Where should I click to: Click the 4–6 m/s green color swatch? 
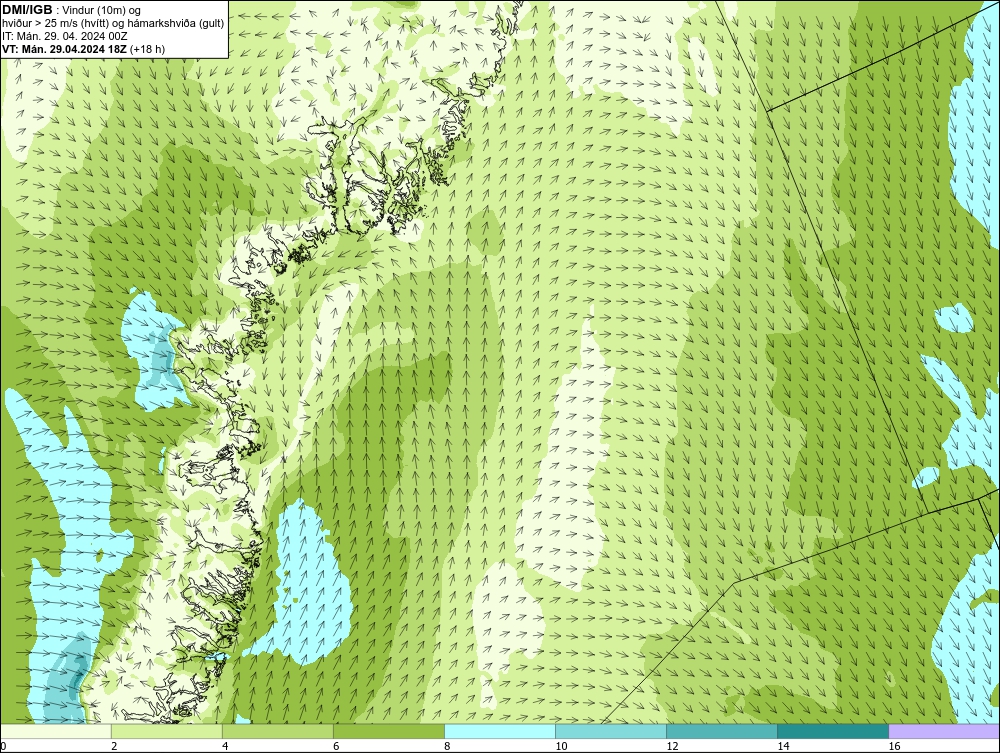277,731
